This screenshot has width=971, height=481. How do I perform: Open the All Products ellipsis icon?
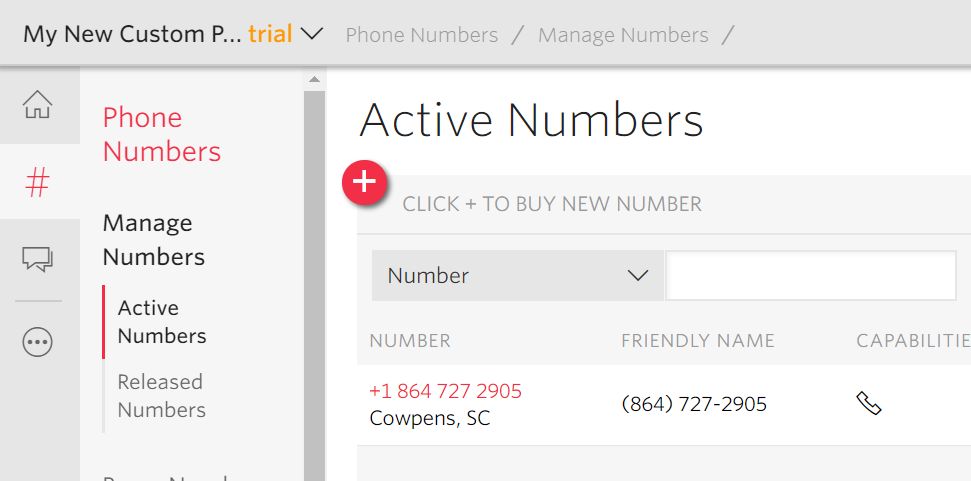coord(38,342)
